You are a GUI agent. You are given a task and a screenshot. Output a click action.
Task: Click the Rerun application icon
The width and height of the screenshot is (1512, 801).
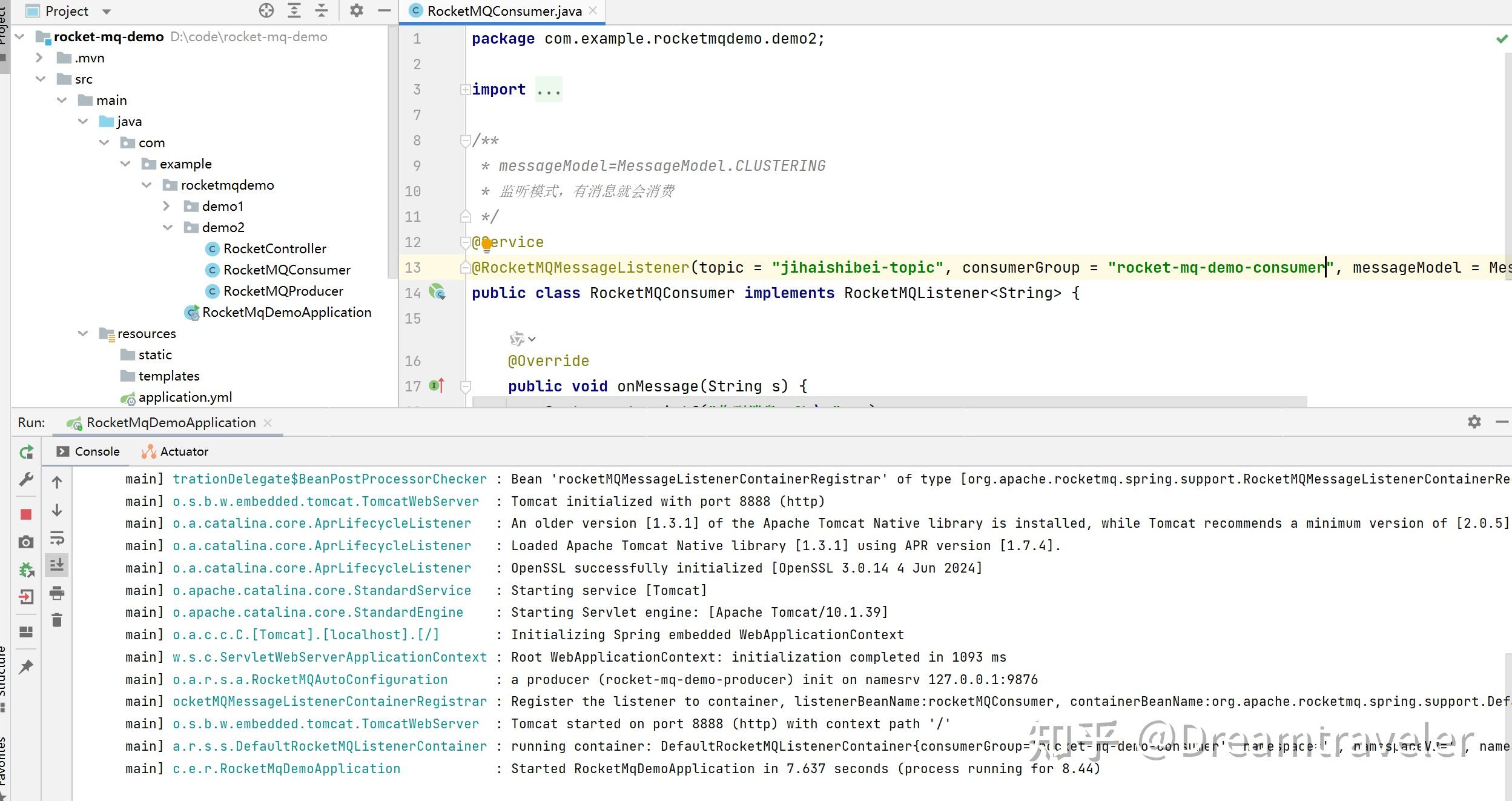[x=26, y=452]
